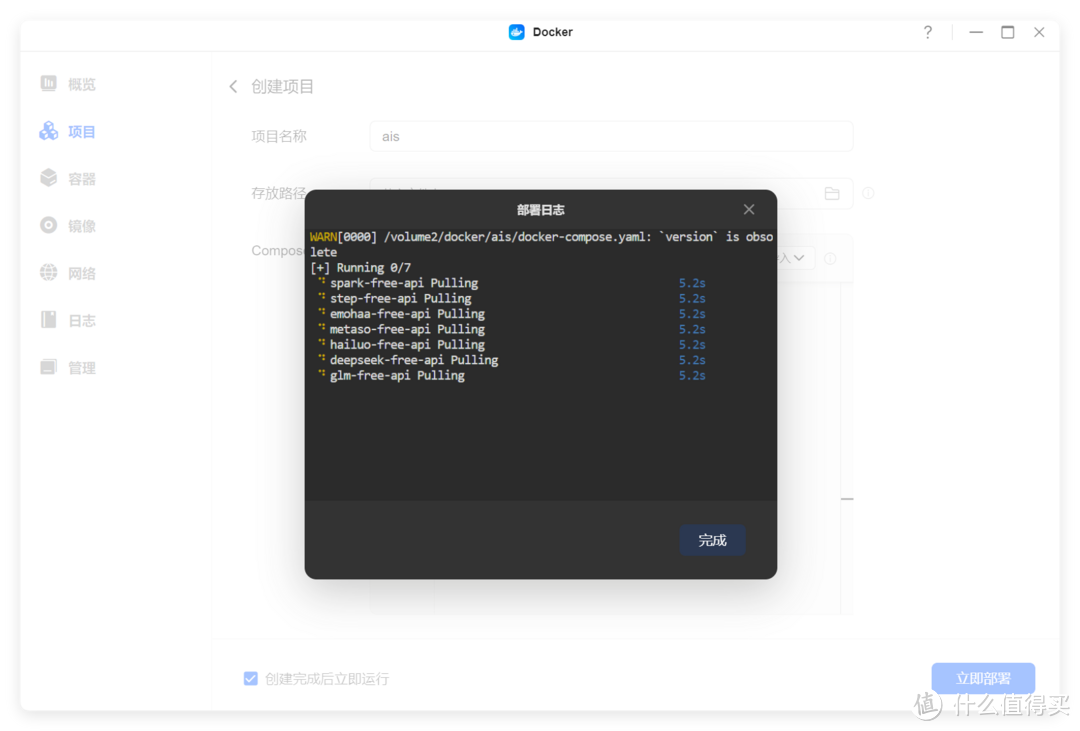Open the 镜像 images sidebar icon

click(x=48, y=225)
